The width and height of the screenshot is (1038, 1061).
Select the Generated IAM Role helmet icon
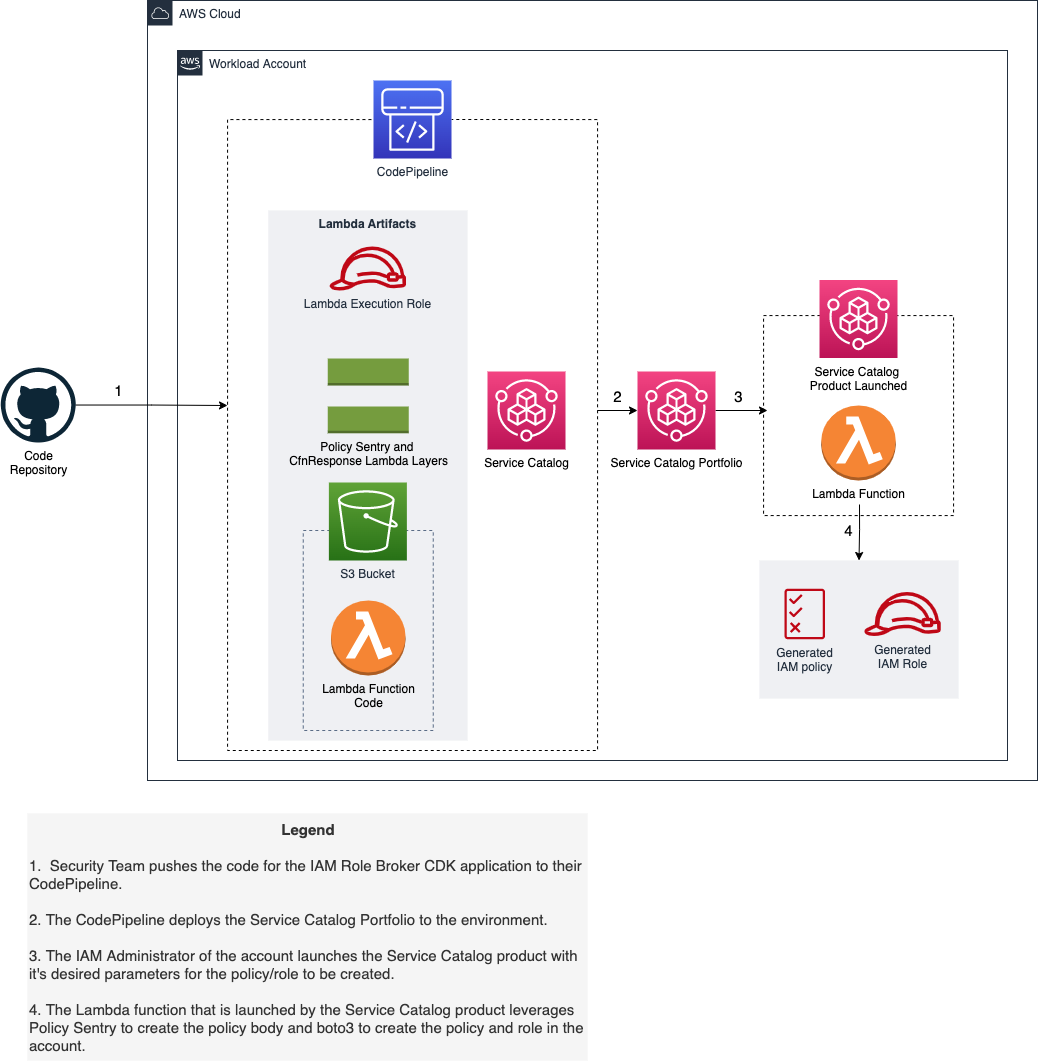click(x=903, y=614)
